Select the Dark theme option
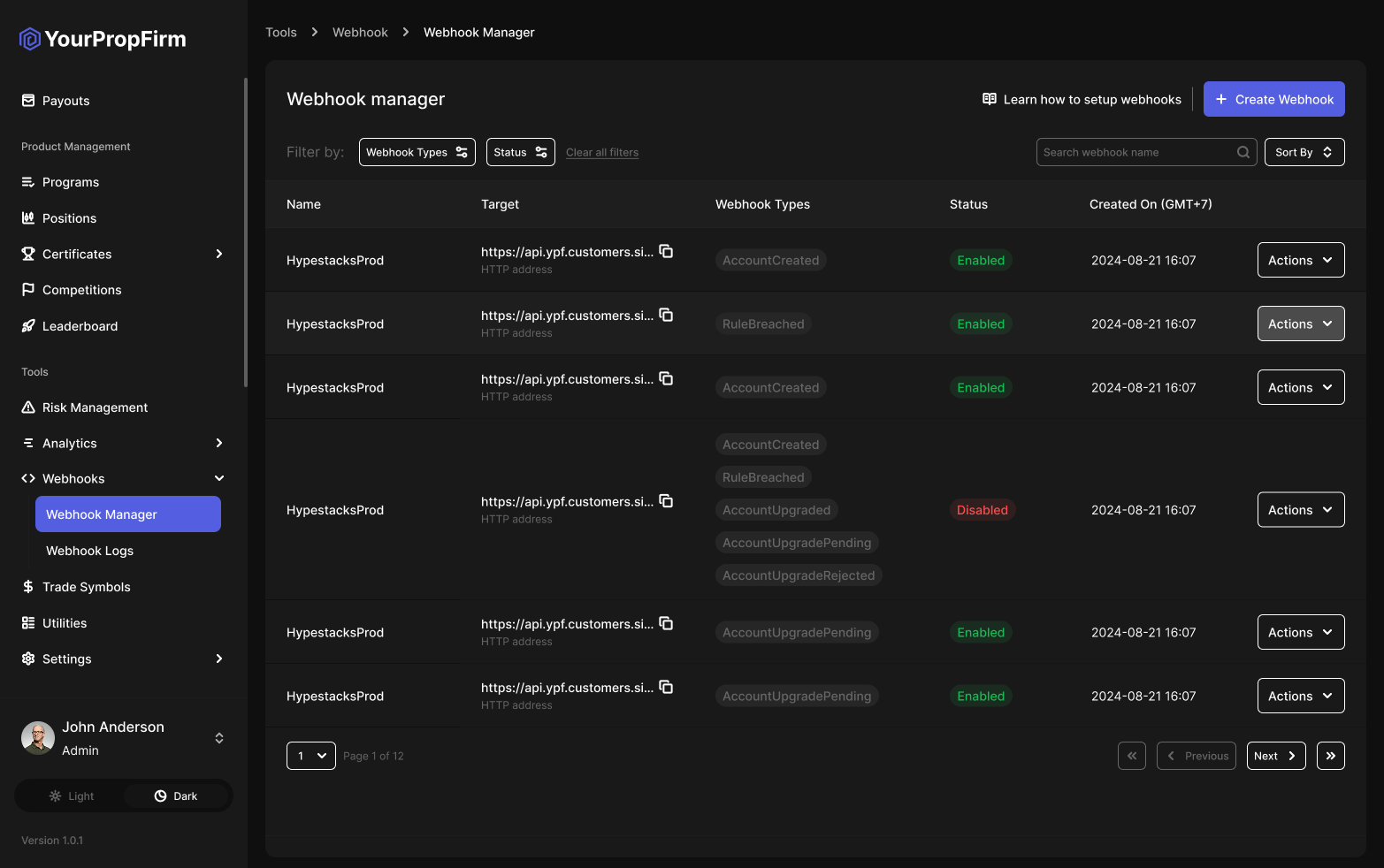Screen dimensions: 1384x868 coord(176,796)
